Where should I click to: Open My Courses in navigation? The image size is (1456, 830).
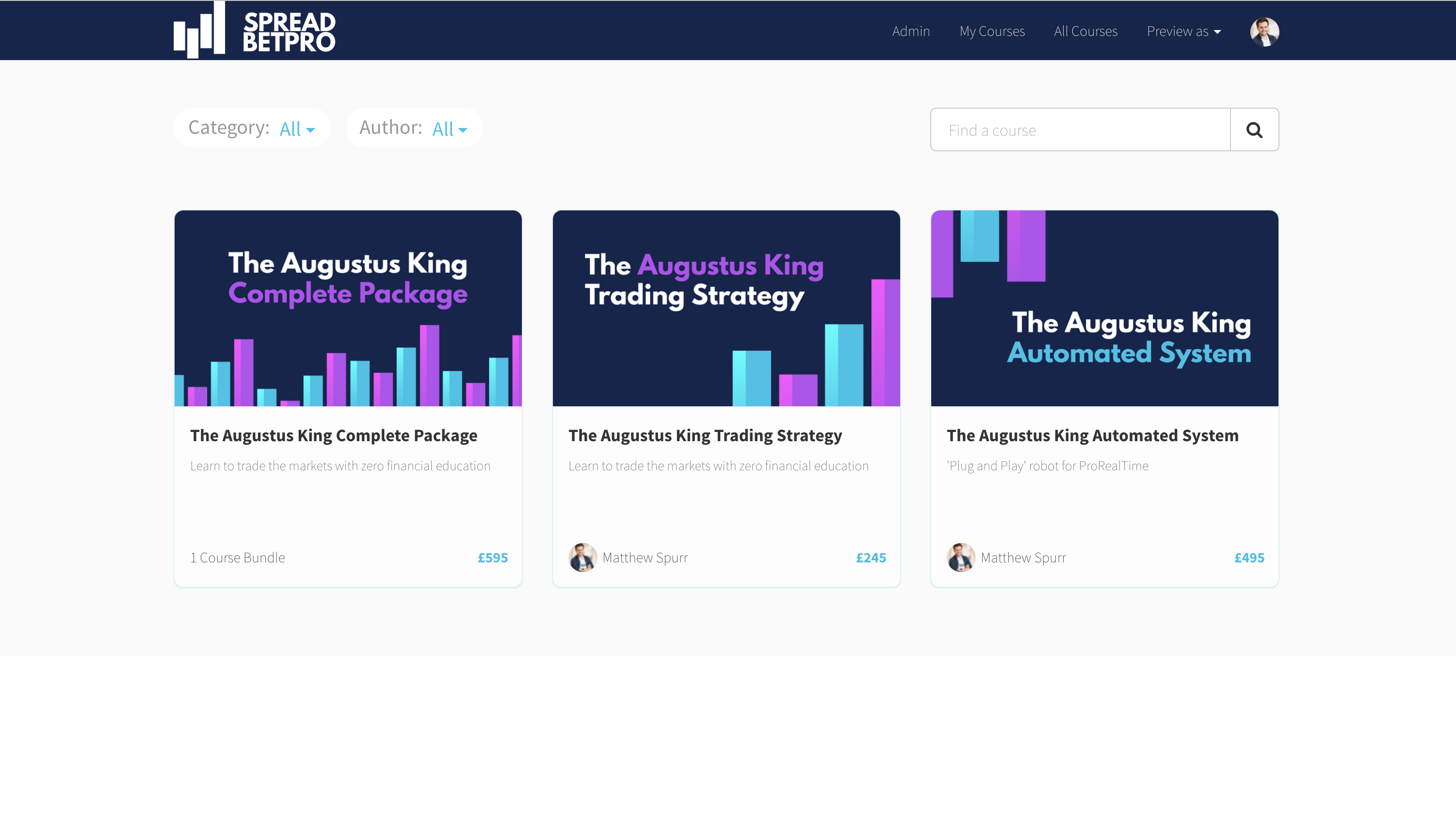991,32
